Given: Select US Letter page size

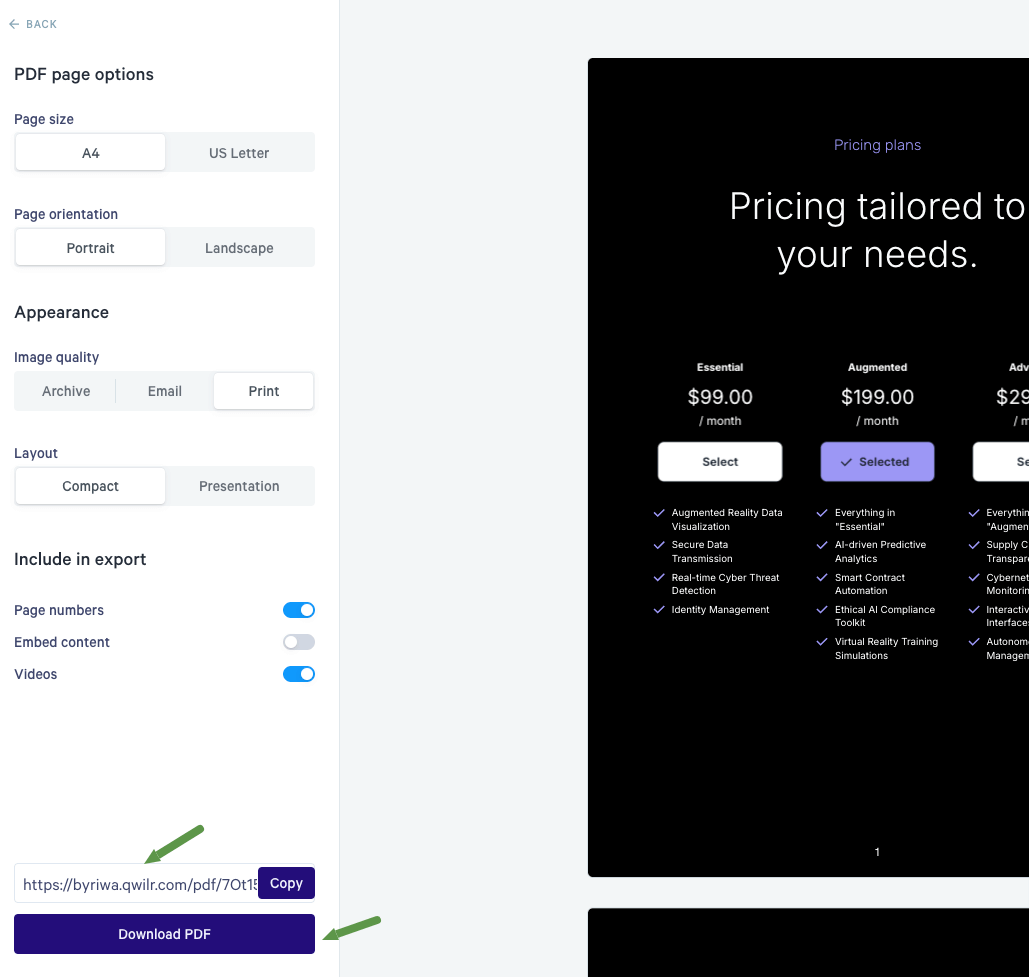Looking at the screenshot, I should point(240,153).
